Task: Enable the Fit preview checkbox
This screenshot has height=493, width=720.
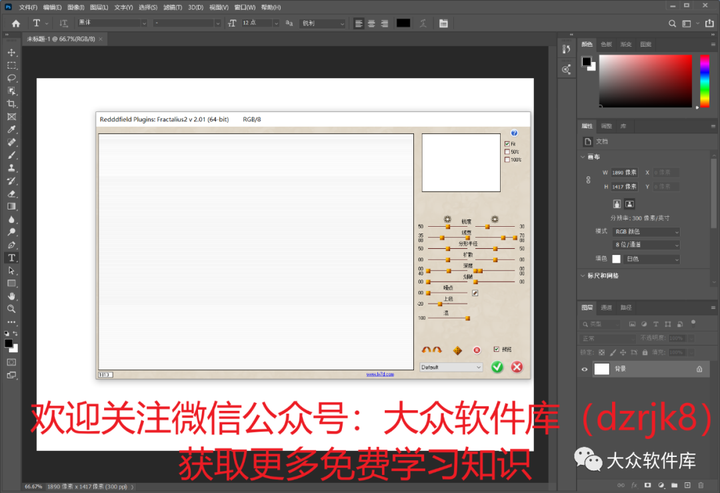Action: pyautogui.click(x=507, y=144)
